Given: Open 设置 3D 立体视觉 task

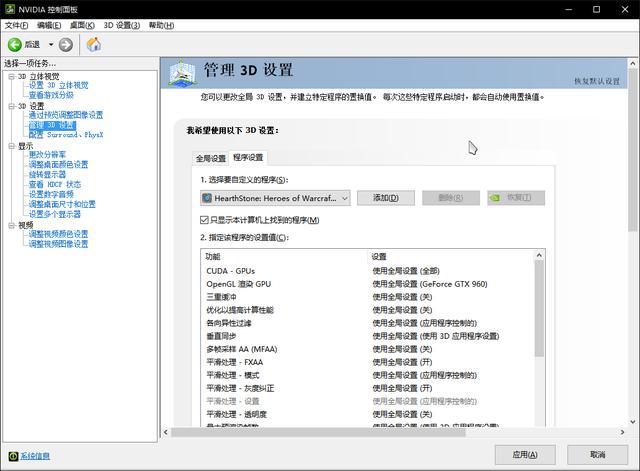Looking at the screenshot, I should coord(58,85).
